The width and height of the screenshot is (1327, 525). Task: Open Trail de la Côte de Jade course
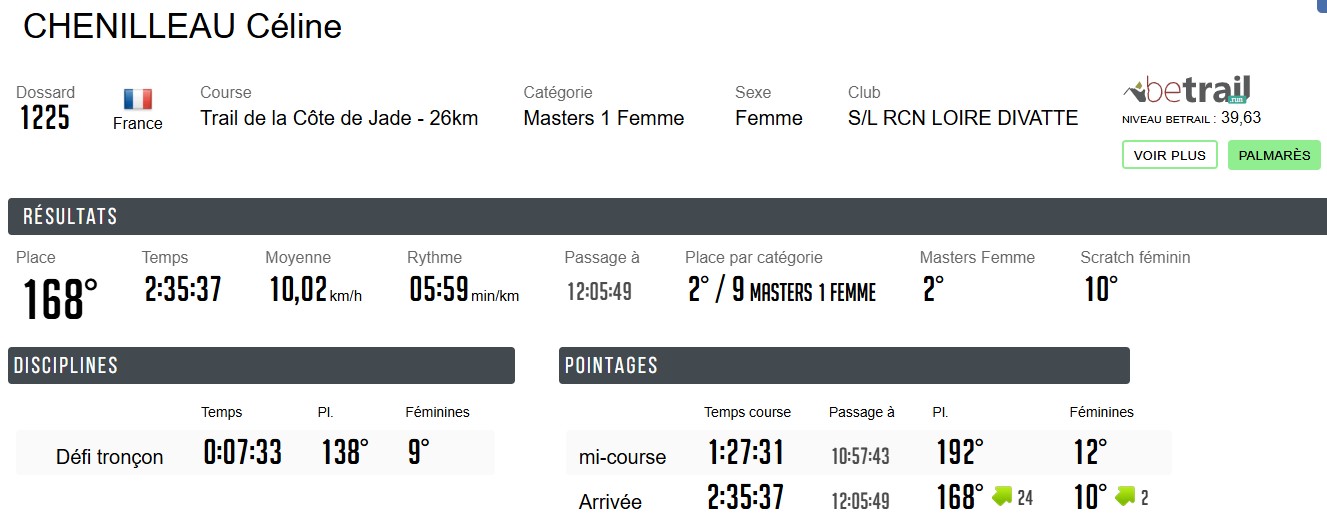339,118
